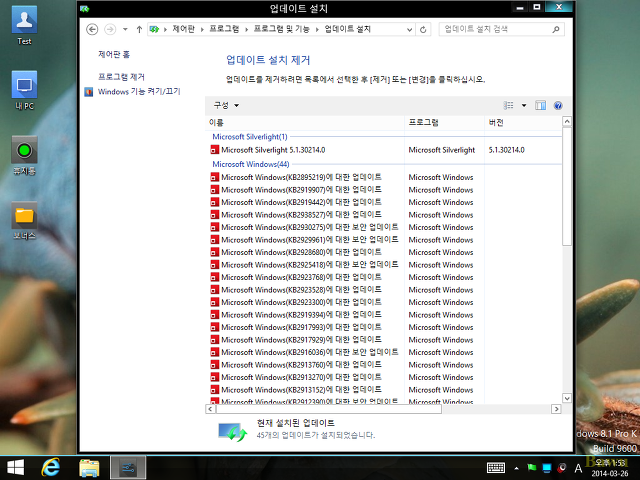Screen dimensions: 640x480
Task: Open Windows 기능 켜기/끄기 link
Action: [139, 91]
